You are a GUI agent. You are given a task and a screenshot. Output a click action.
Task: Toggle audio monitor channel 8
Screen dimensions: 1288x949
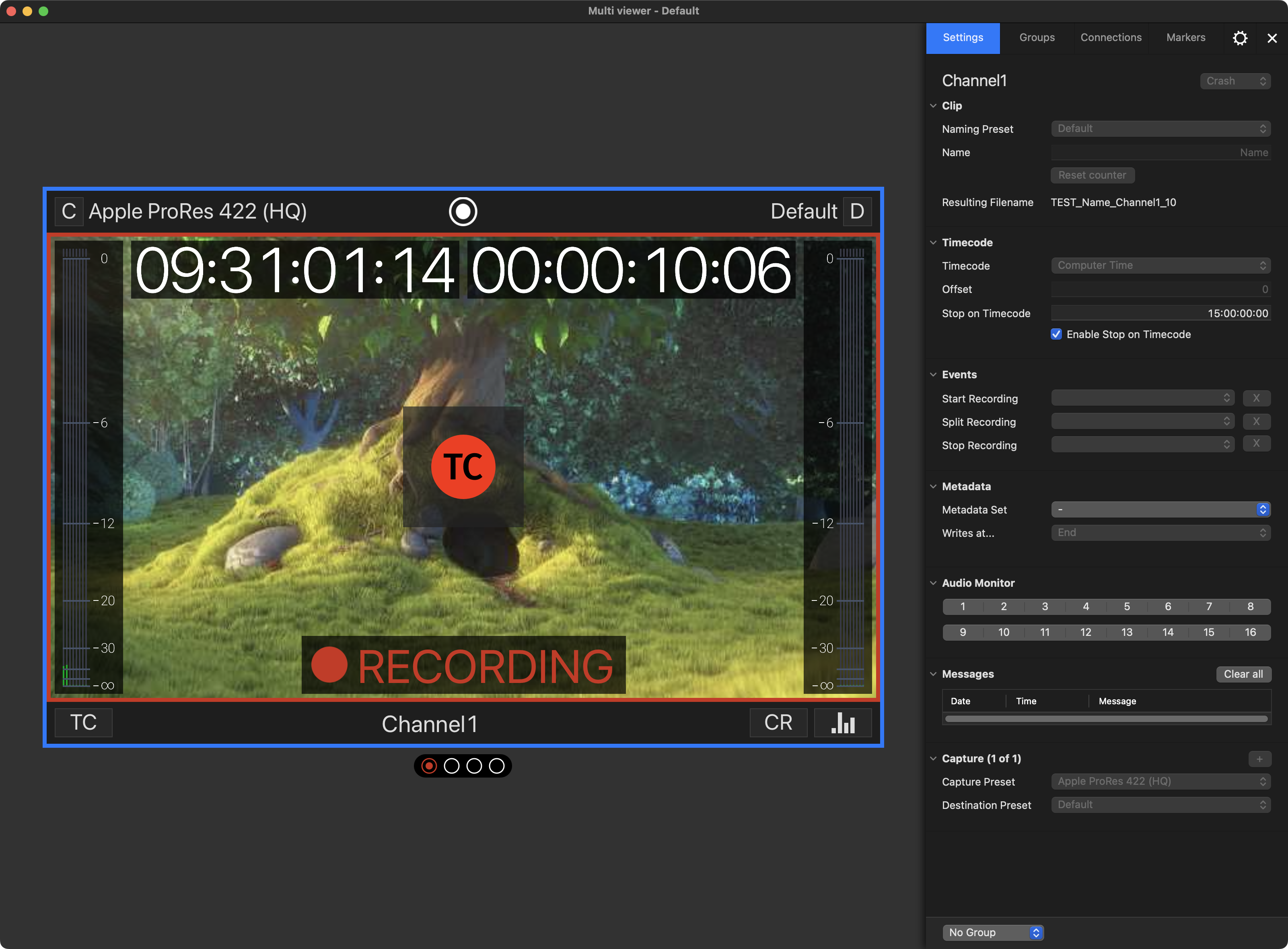[x=1250, y=607]
